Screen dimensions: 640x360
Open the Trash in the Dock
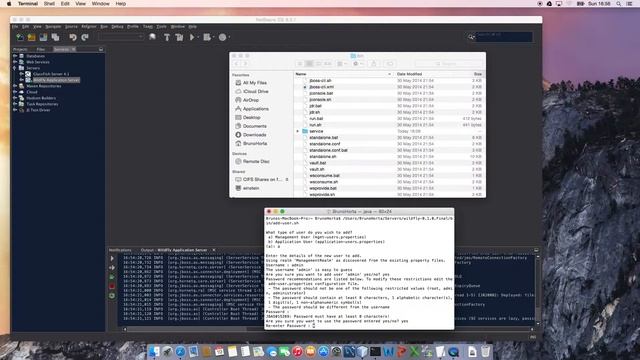[x=485, y=351]
